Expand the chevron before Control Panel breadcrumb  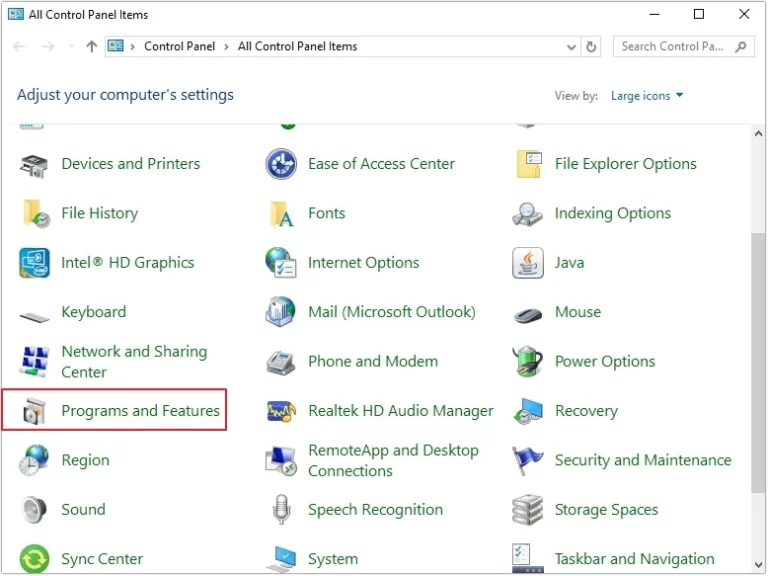(x=132, y=47)
